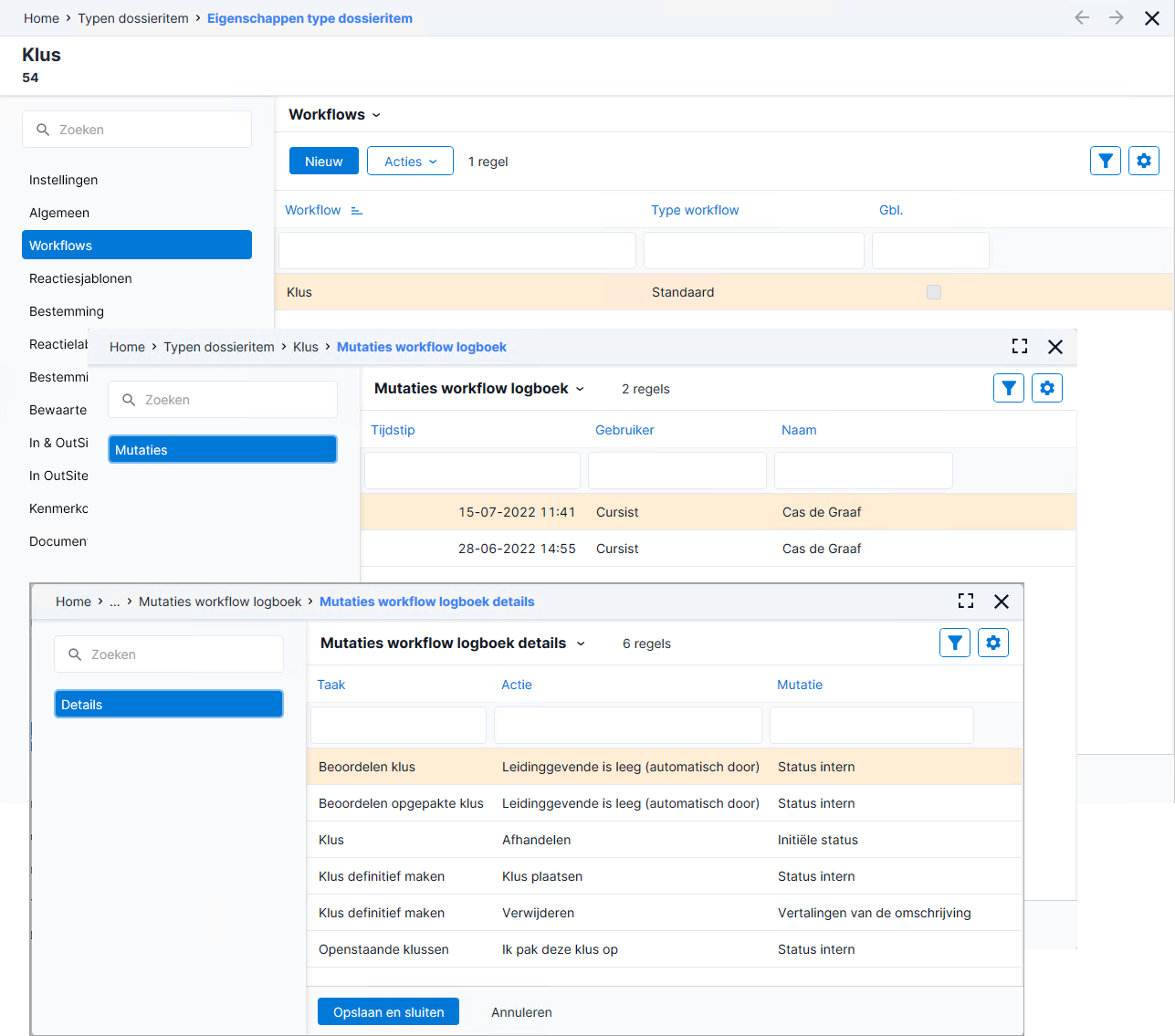Open filter icon in Workflows toolbar

click(x=1106, y=161)
